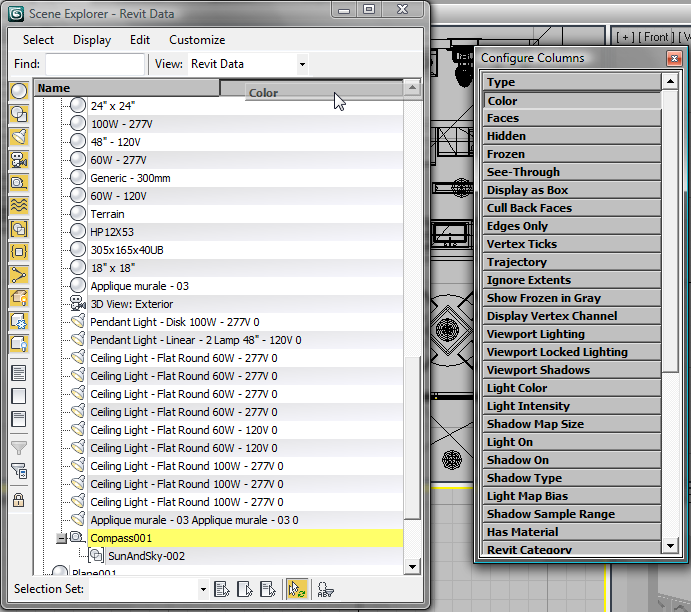691x612 pixels.
Task: Toggle Display Groups filter icon
Action: 19,229
